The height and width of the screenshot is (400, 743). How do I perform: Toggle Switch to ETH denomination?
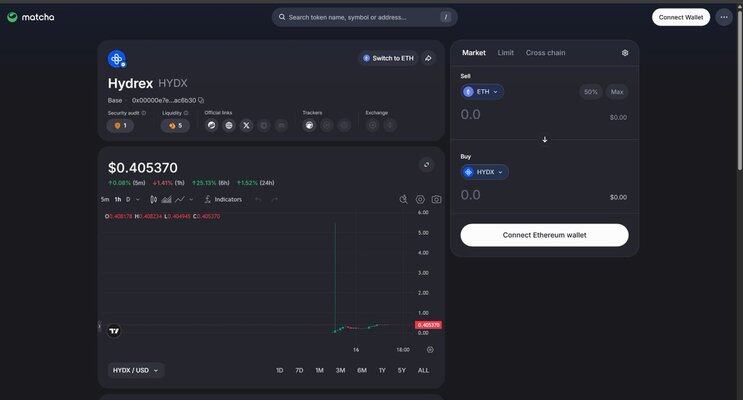[x=388, y=58]
